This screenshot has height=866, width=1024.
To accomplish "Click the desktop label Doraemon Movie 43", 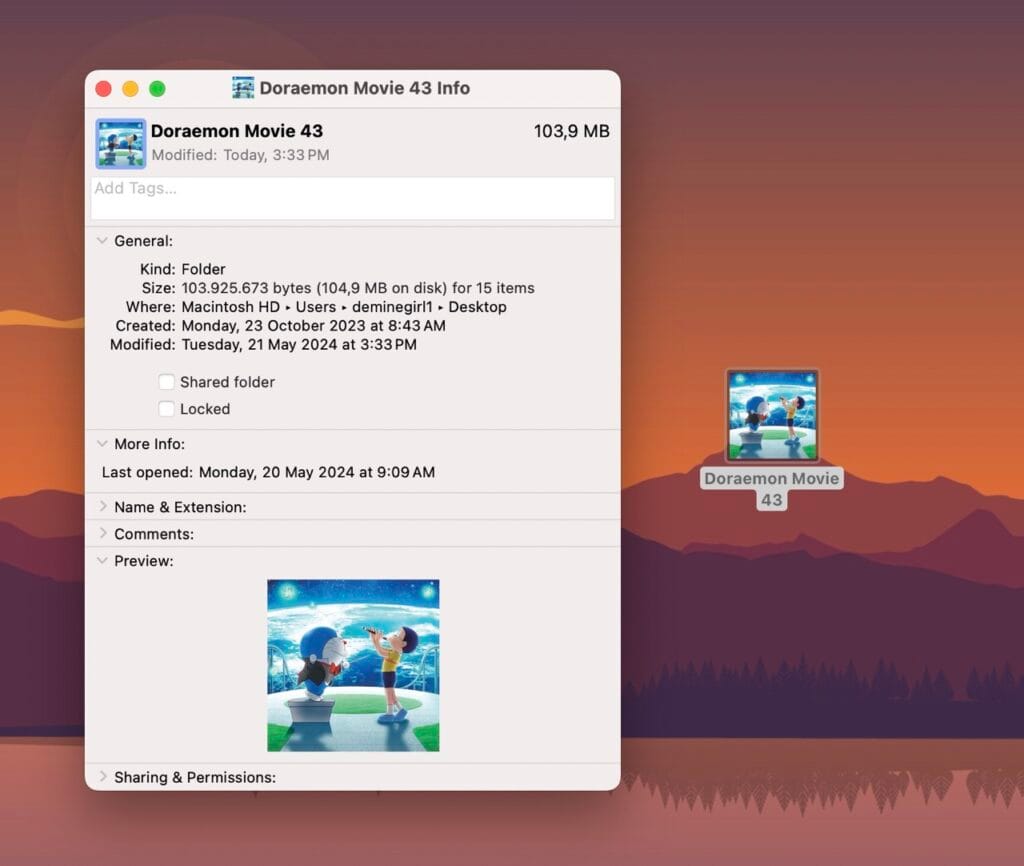I will [771, 489].
